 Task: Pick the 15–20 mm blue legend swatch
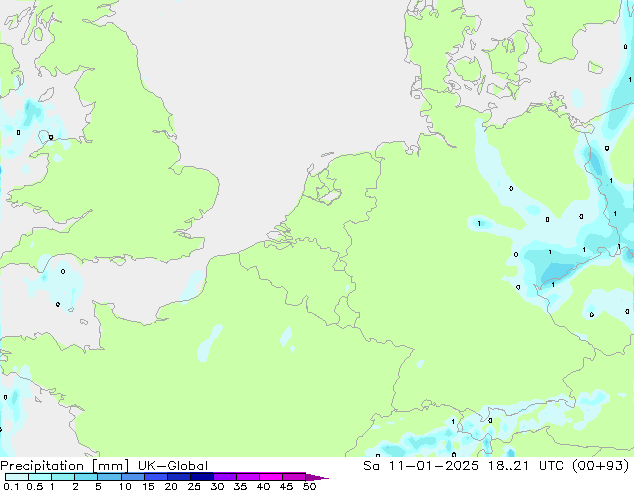coord(156,477)
